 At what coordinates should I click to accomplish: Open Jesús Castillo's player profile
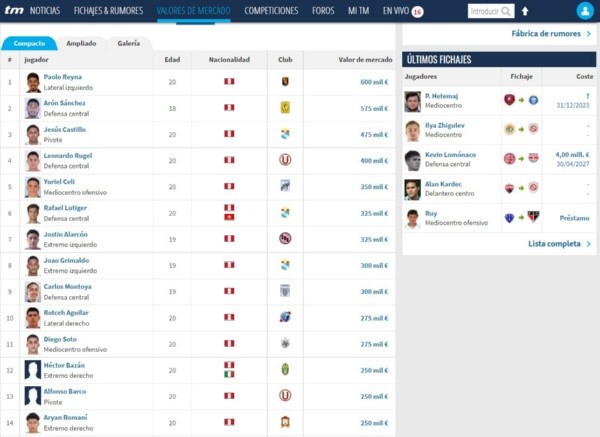(65, 129)
